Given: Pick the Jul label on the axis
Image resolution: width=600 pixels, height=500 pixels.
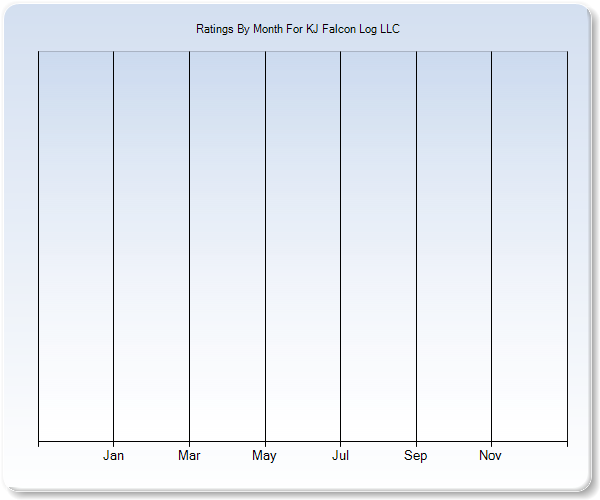Looking at the screenshot, I should [340, 456].
